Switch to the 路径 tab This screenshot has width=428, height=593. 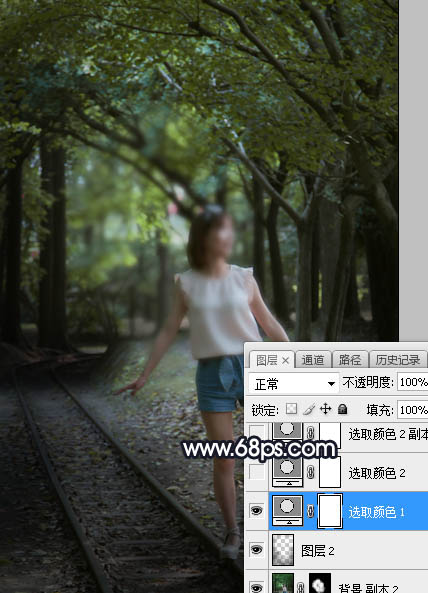[350, 360]
